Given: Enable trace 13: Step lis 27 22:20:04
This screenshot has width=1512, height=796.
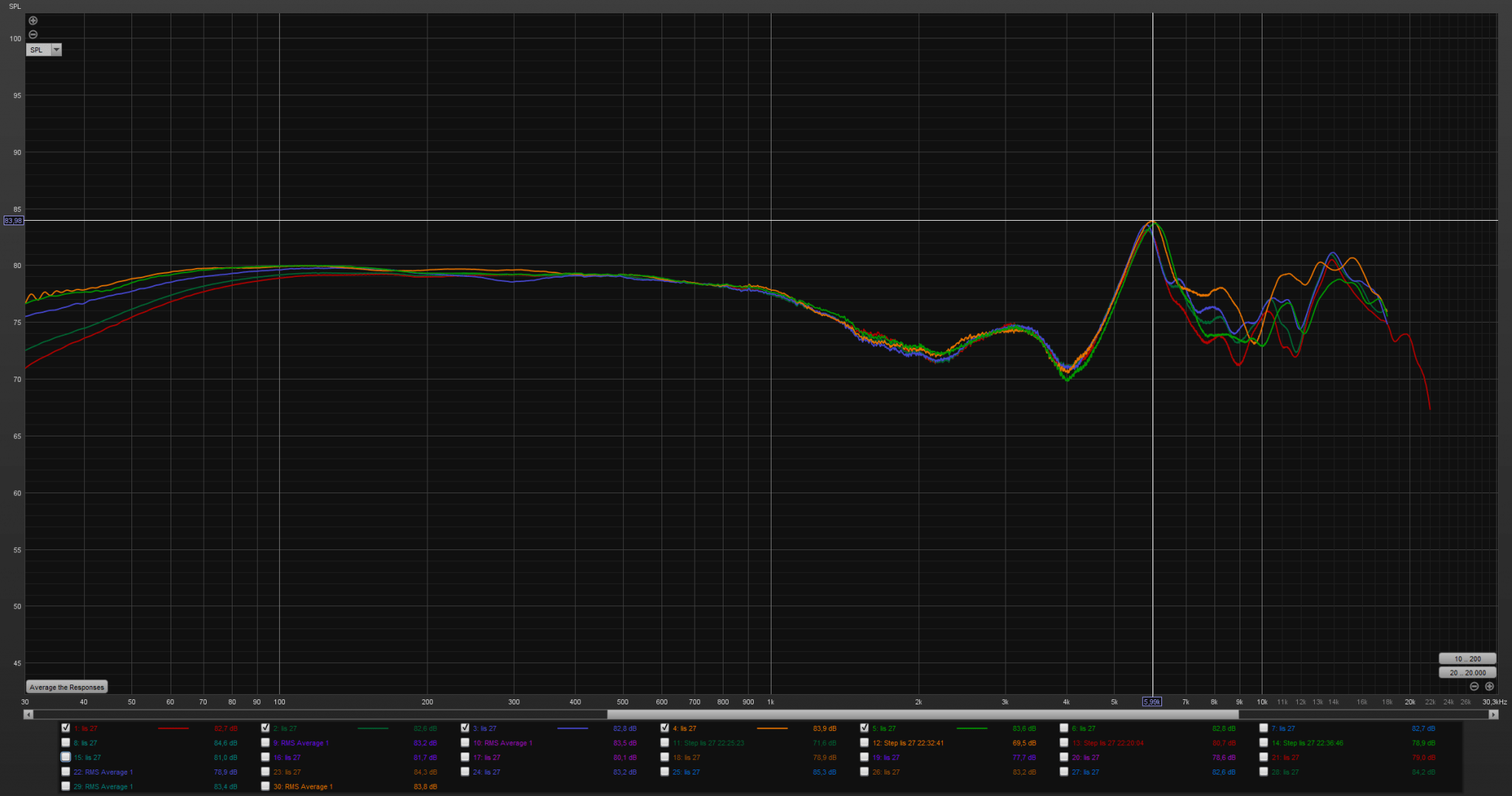Looking at the screenshot, I should (x=1064, y=743).
